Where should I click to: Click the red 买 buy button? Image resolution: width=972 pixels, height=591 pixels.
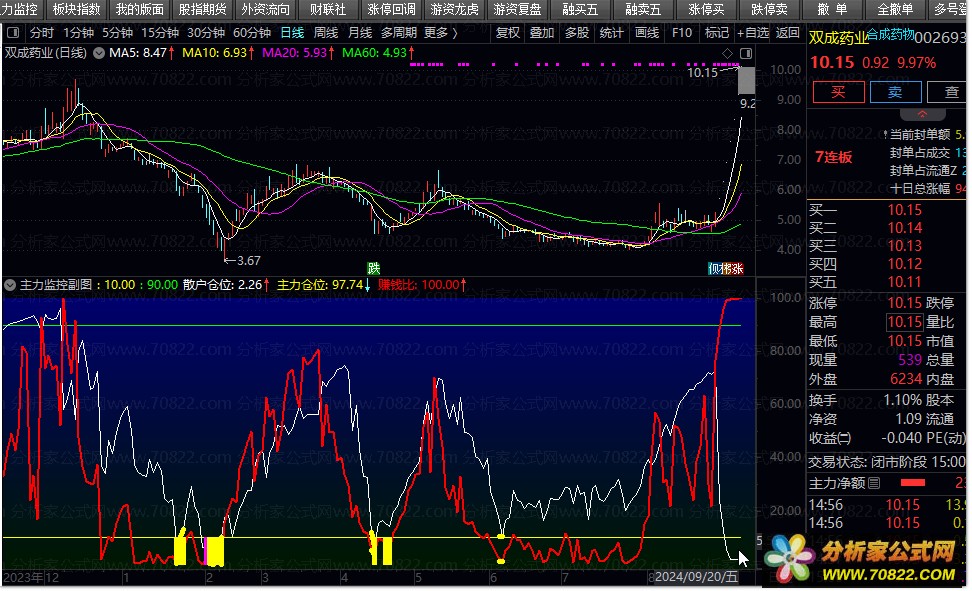tap(838, 92)
